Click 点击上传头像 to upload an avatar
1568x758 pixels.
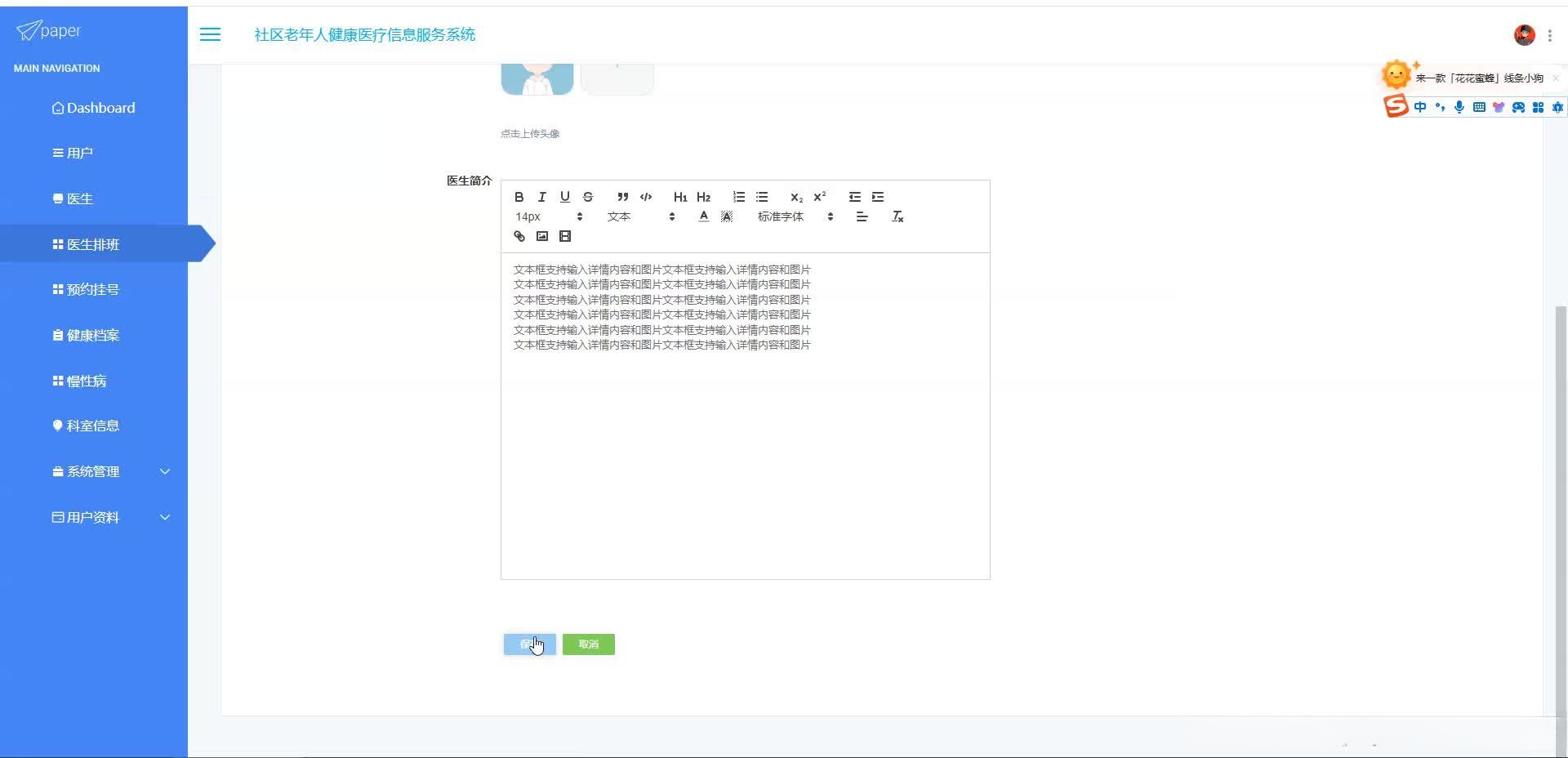click(529, 133)
